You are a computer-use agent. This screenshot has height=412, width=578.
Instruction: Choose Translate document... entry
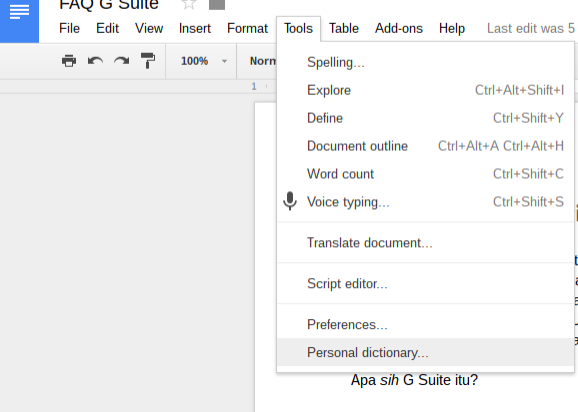coord(425,243)
